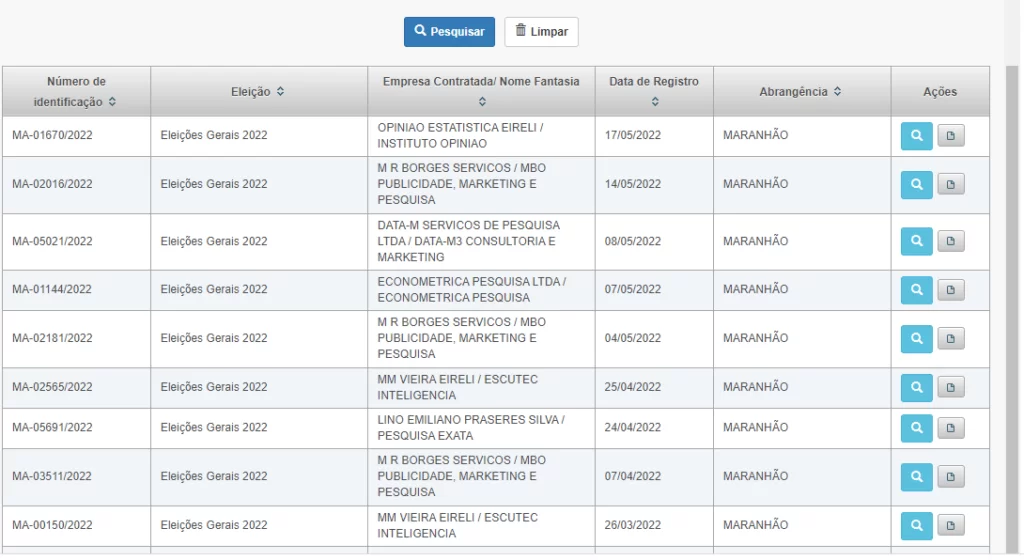Viewport: 1024px width, 560px height.
Task: View details of MA-01670/2022 with magnifier icon
Action: point(916,136)
